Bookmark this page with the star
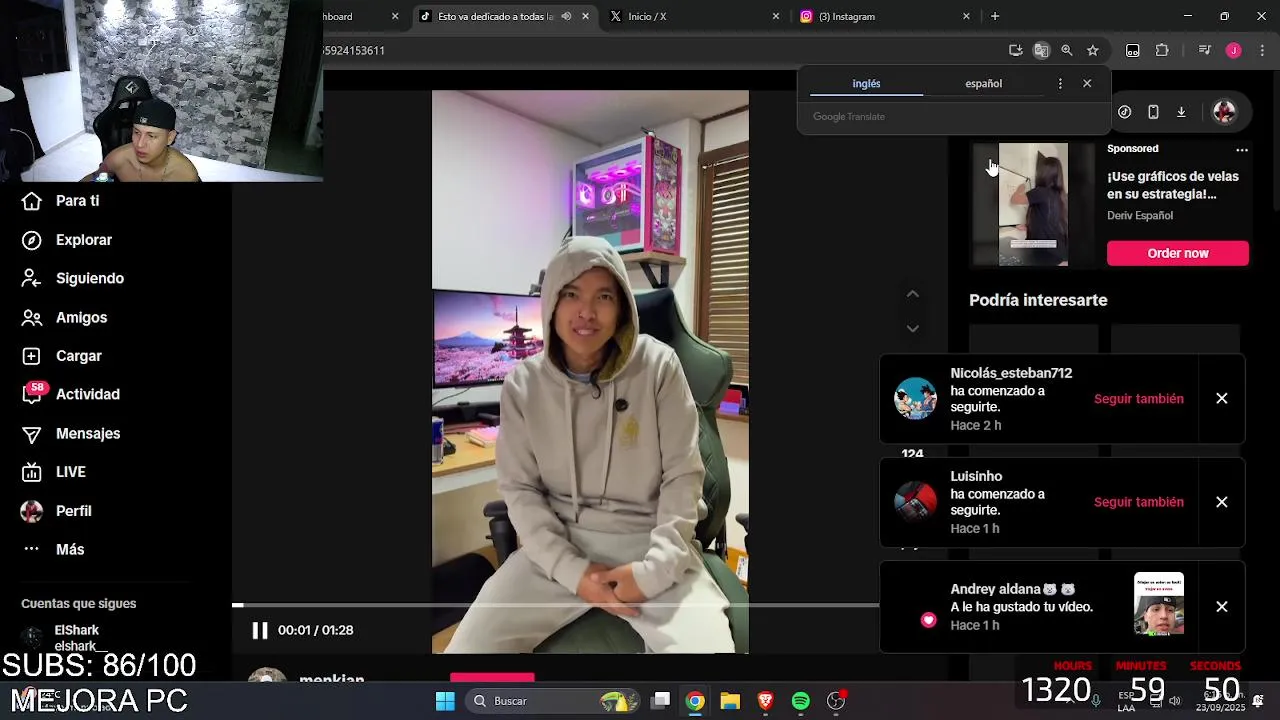This screenshot has height=720, width=1280. coord(1093,50)
